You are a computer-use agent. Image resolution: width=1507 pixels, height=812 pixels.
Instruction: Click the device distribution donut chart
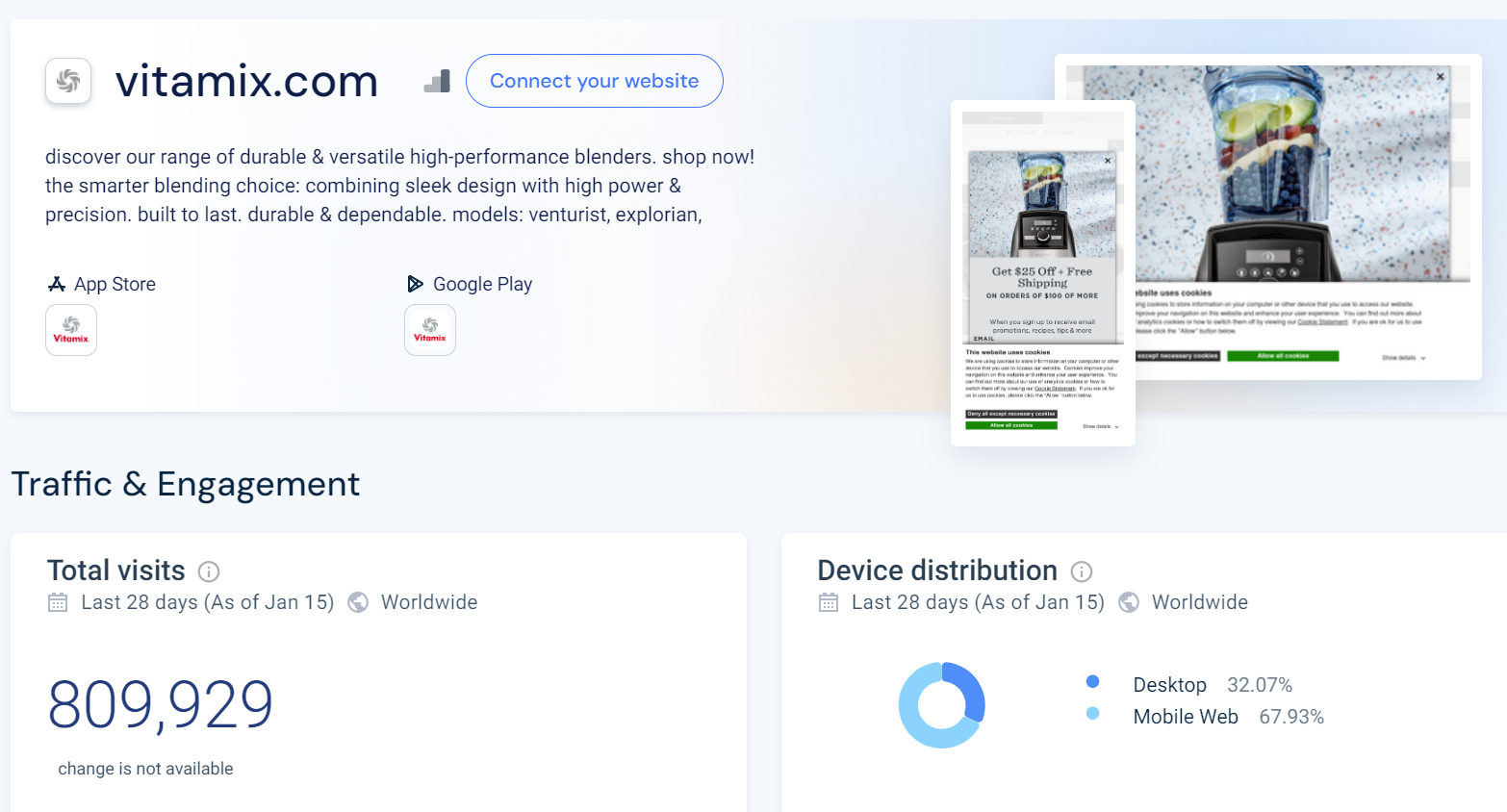pyautogui.click(x=942, y=705)
